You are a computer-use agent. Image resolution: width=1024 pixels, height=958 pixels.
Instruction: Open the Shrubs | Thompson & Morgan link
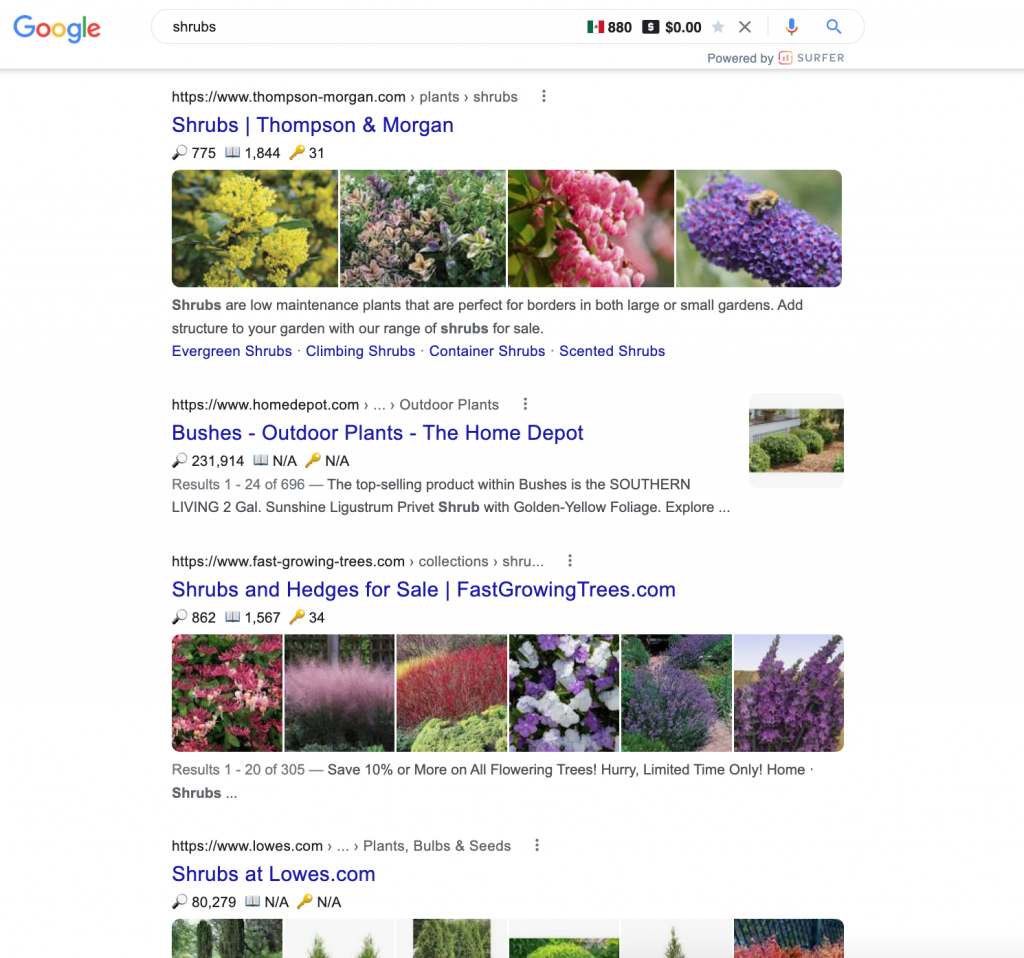(312, 125)
